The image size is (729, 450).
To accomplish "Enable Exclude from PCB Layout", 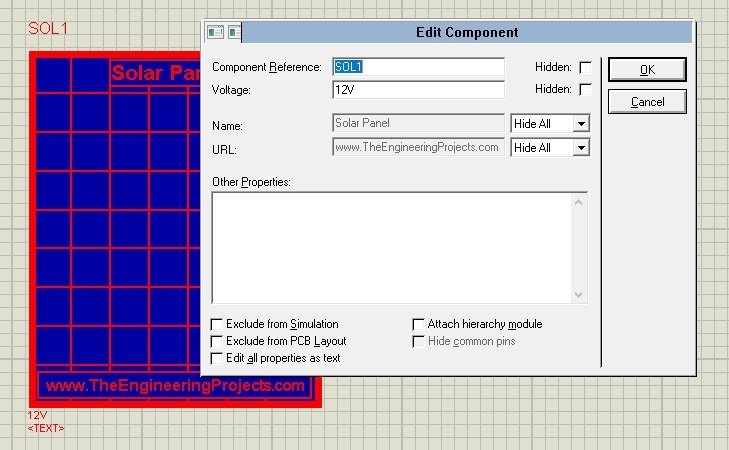I will 216,341.
